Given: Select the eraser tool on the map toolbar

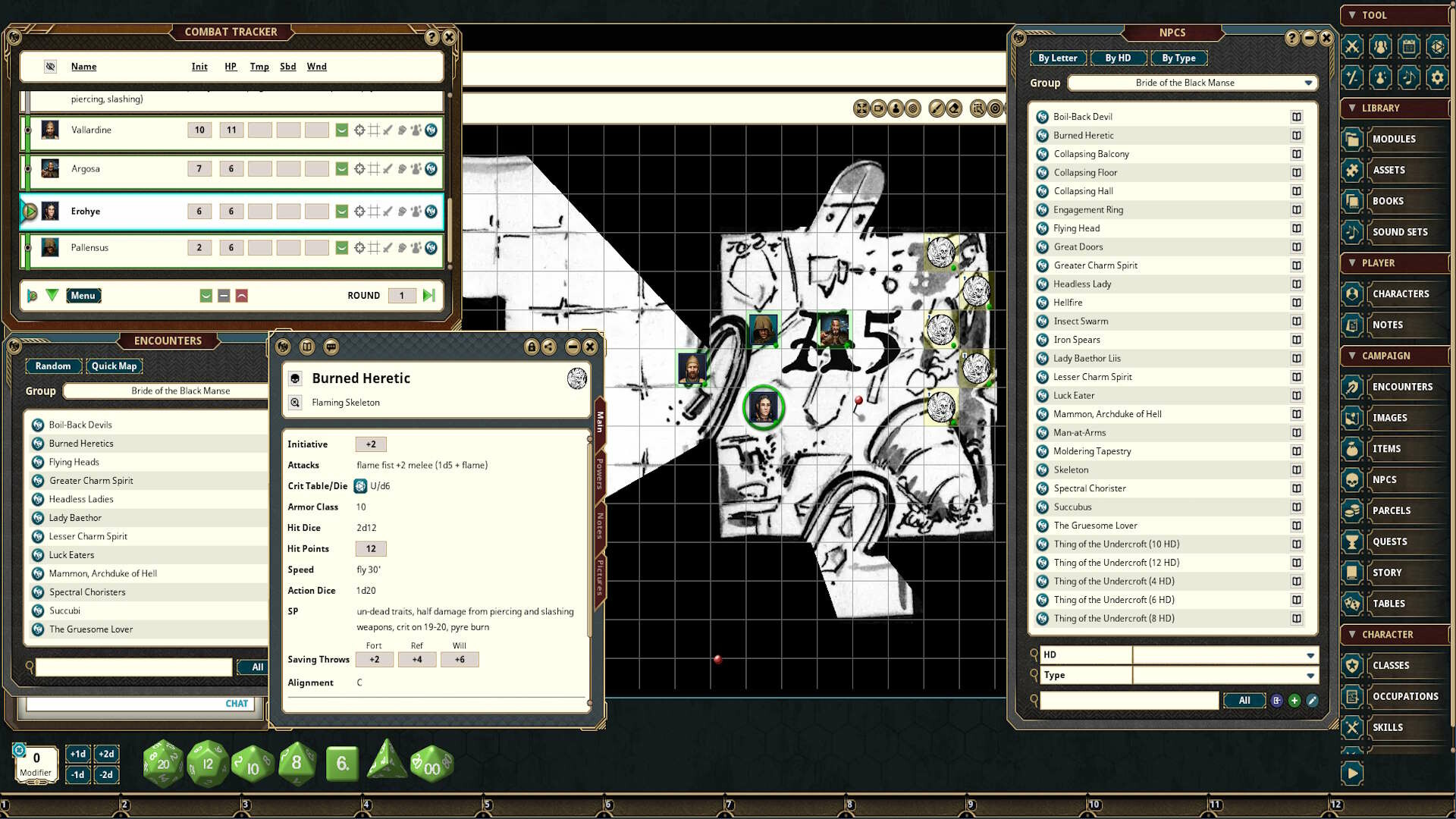Looking at the screenshot, I should (954, 108).
